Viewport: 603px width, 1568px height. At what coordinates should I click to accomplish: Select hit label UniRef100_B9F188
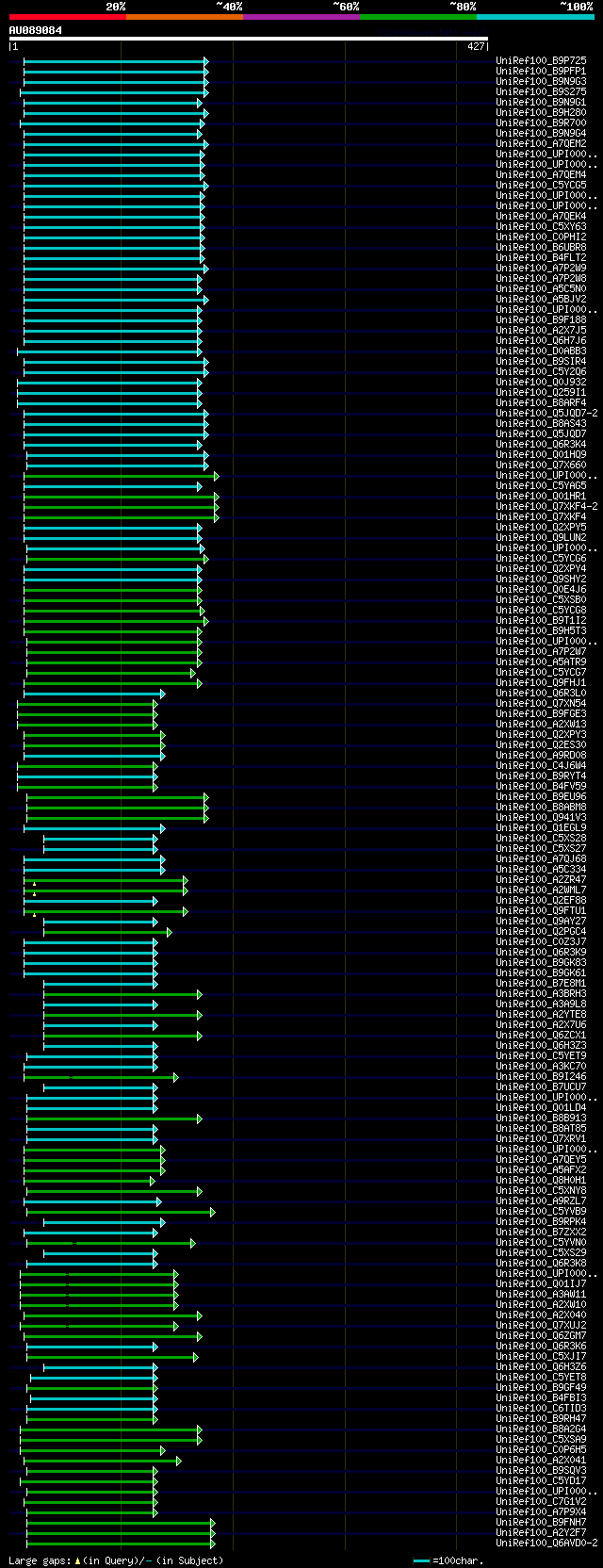point(541,319)
